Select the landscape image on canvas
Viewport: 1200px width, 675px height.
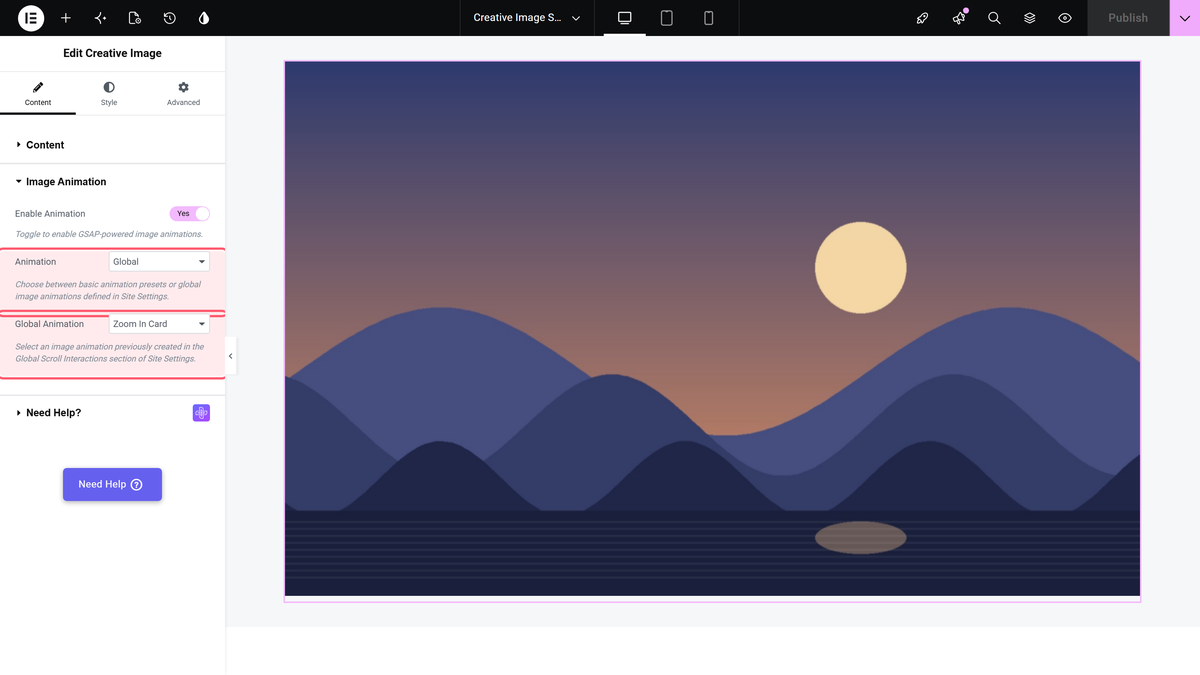click(x=712, y=329)
